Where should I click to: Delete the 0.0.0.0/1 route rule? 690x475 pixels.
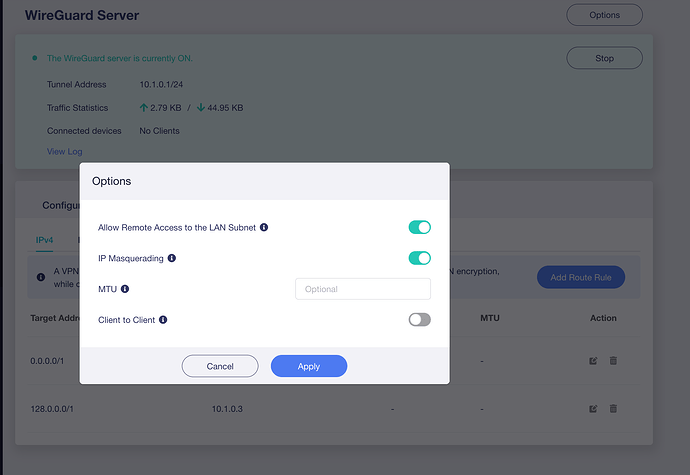click(x=613, y=360)
